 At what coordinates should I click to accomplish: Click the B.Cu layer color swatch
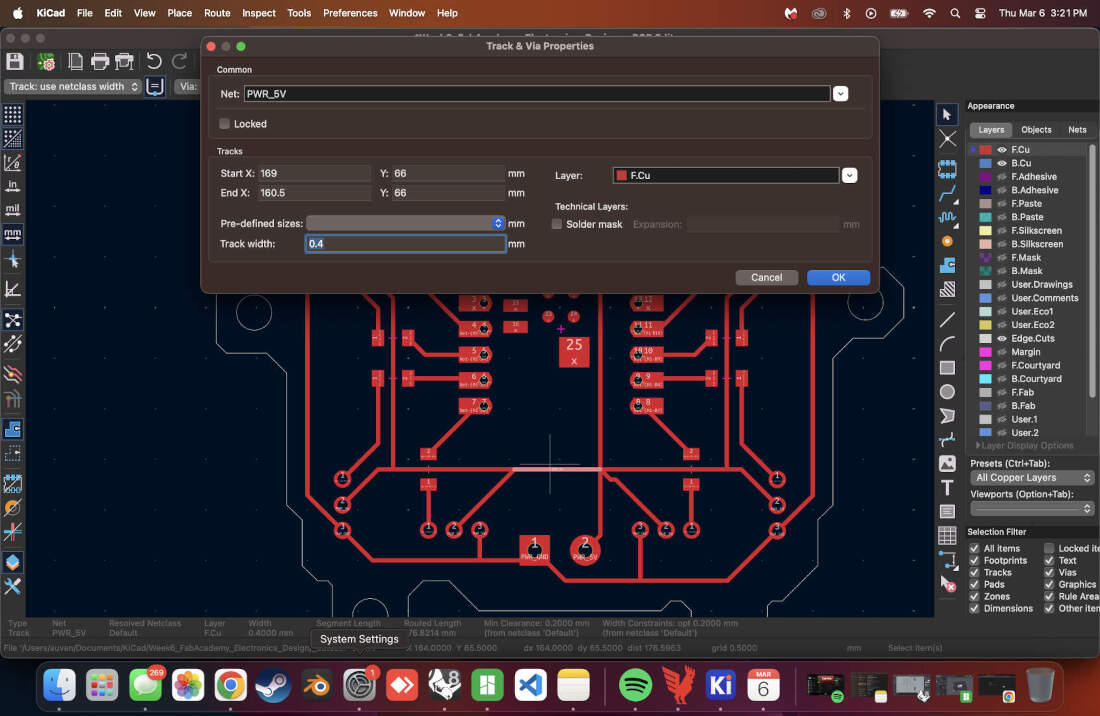click(x=986, y=163)
